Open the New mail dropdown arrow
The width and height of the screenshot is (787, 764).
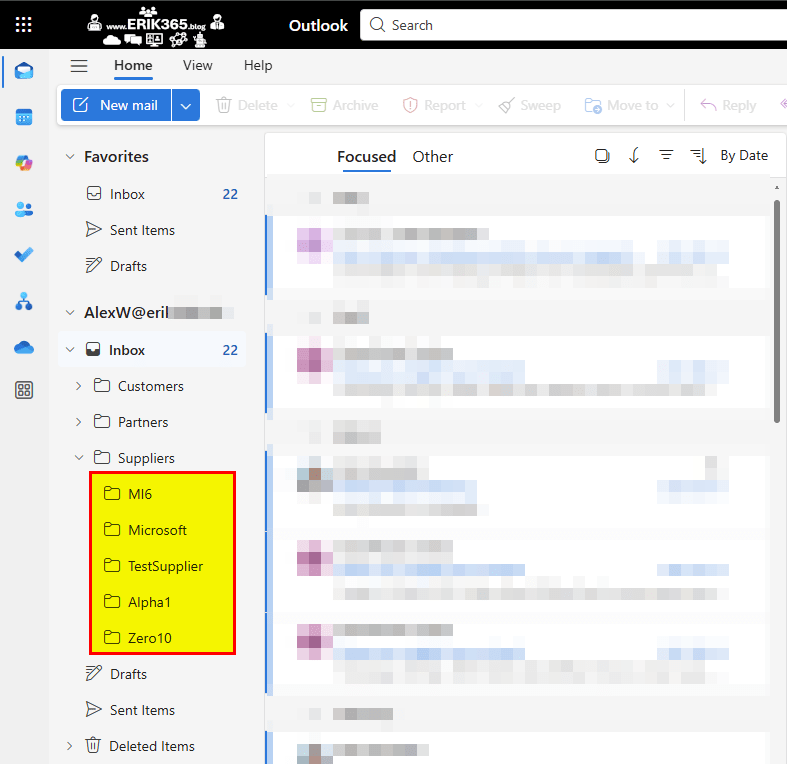(186, 105)
